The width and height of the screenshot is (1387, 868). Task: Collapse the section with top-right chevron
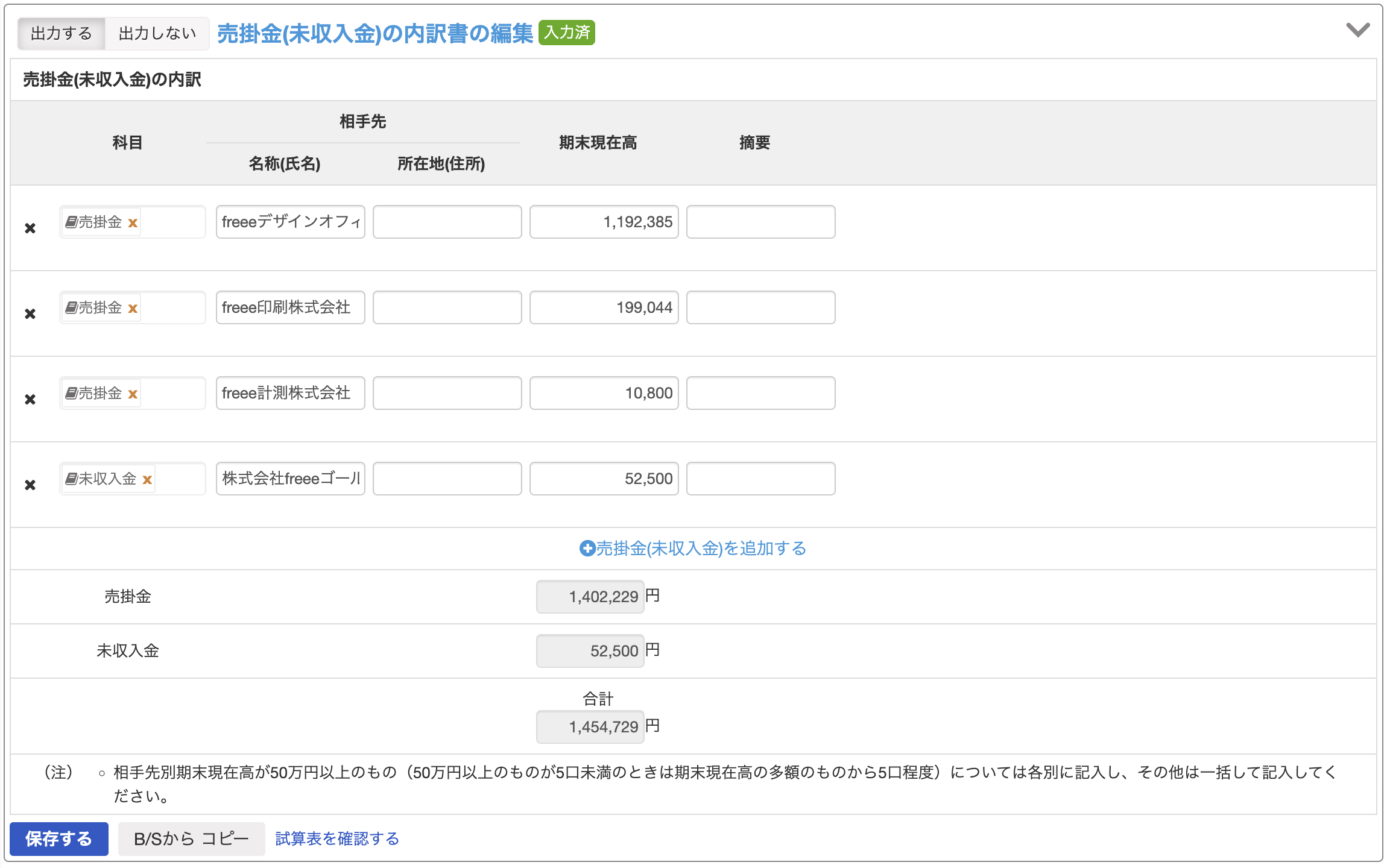pyautogui.click(x=1357, y=30)
